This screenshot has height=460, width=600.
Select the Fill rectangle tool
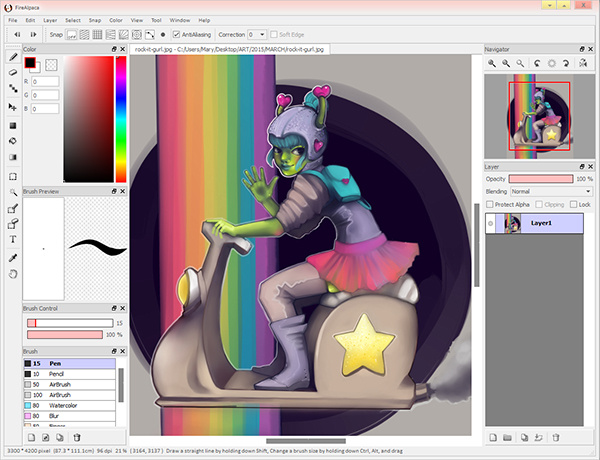click(13, 126)
